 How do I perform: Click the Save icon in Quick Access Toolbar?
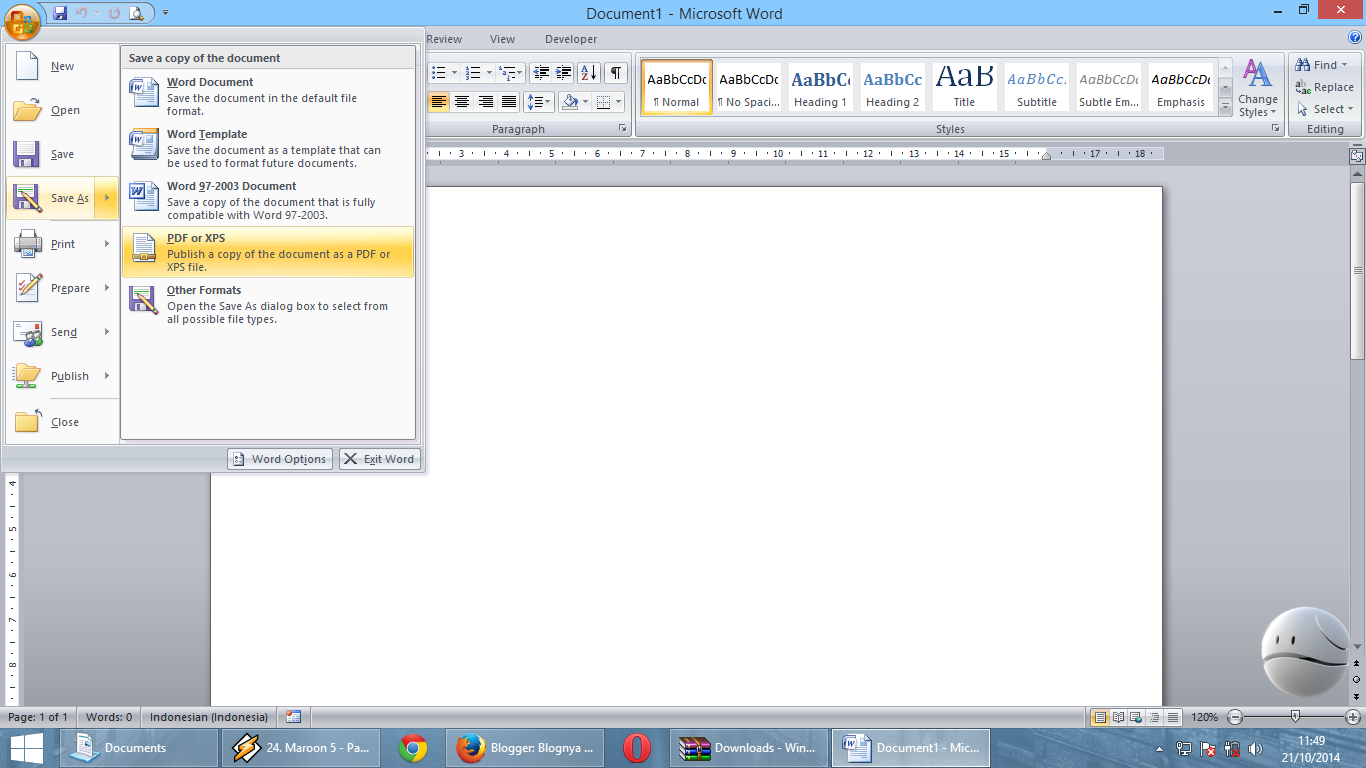coord(60,13)
